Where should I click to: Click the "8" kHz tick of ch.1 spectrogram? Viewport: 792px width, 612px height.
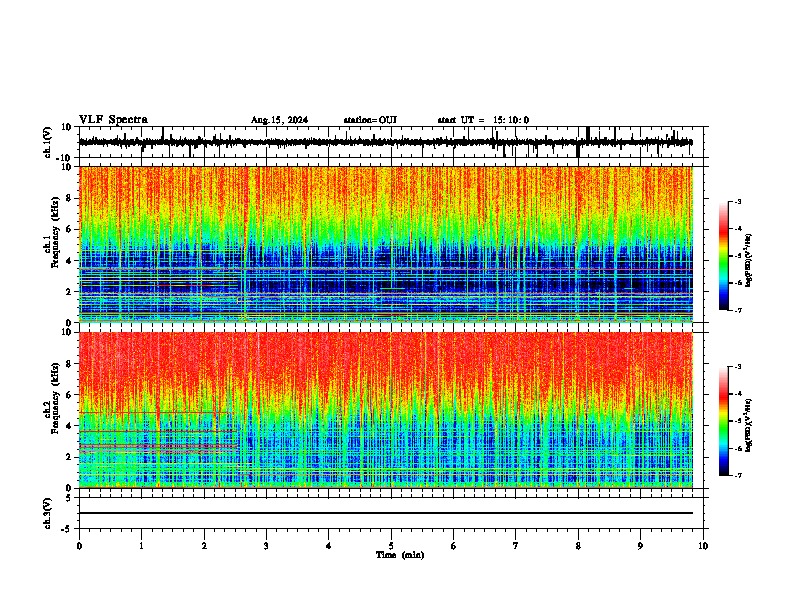pyautogui.click(x=69, y=198)
